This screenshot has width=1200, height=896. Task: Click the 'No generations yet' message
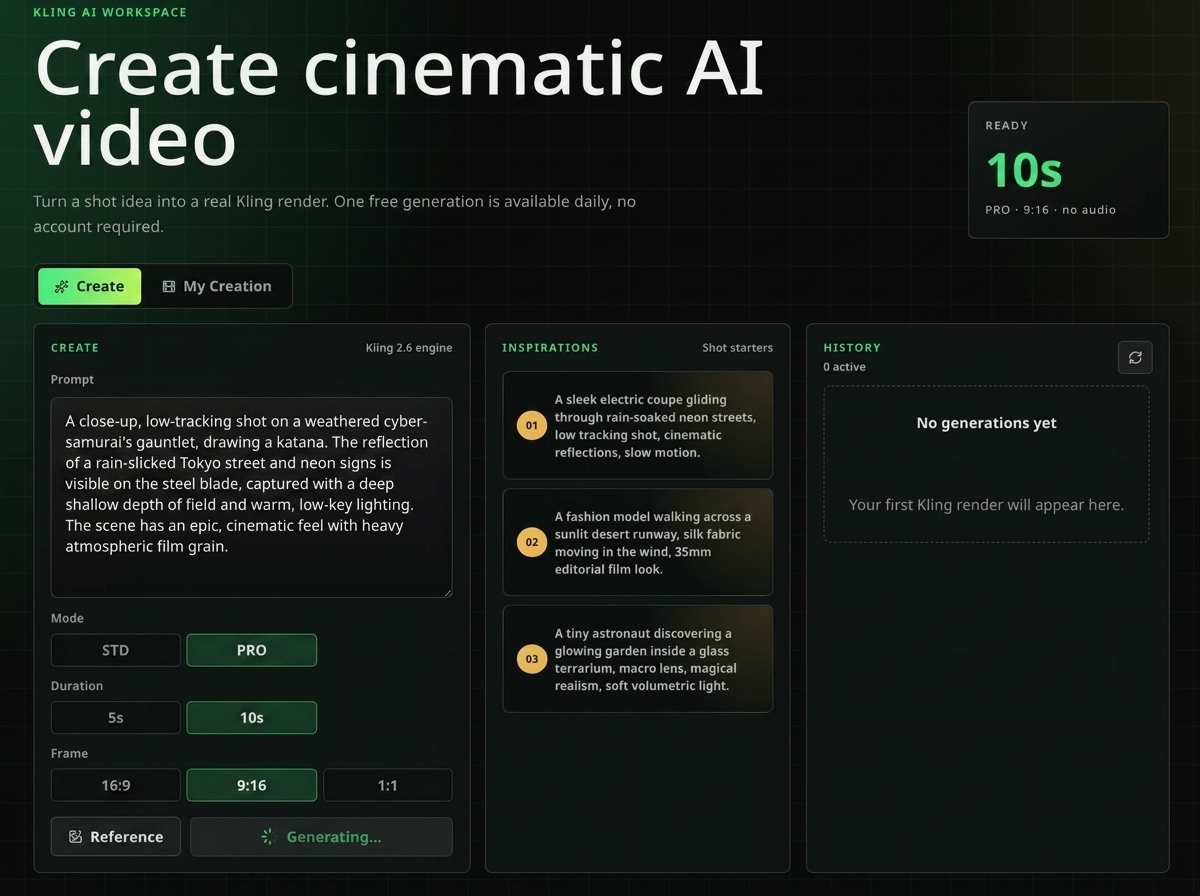[x=987, y=423]
